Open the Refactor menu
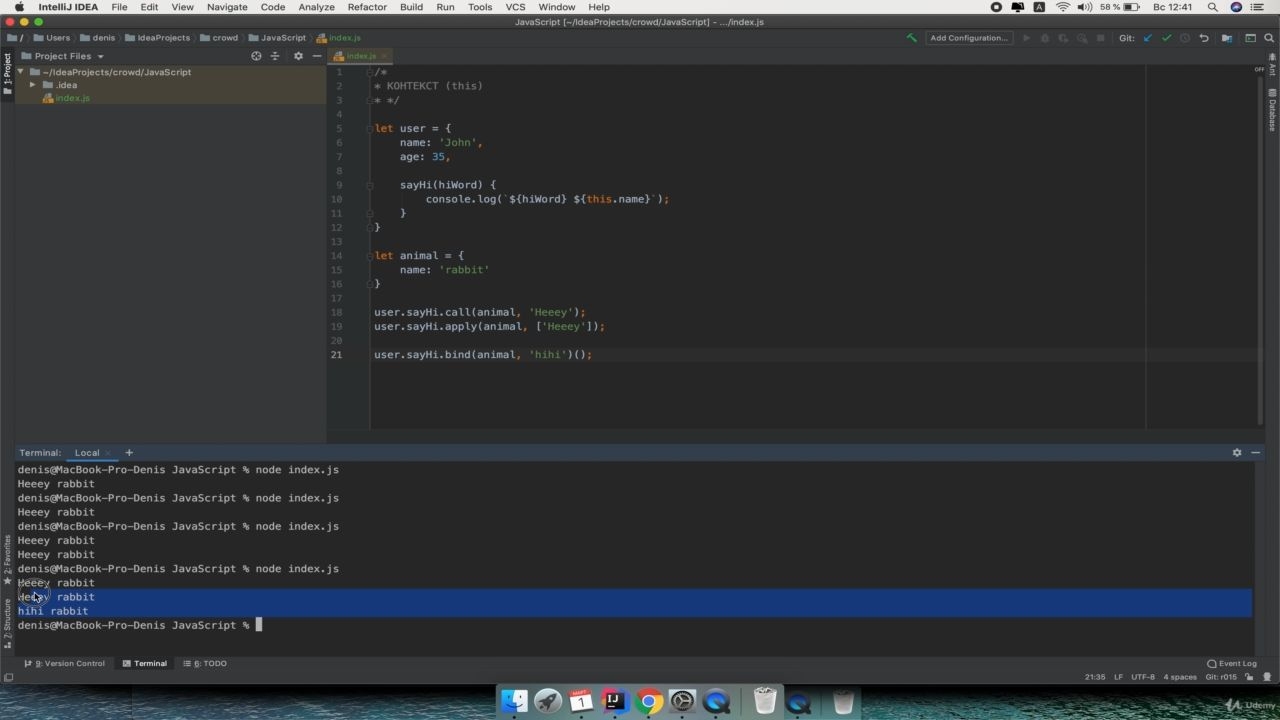1280x720 pixels. point(367,7)
